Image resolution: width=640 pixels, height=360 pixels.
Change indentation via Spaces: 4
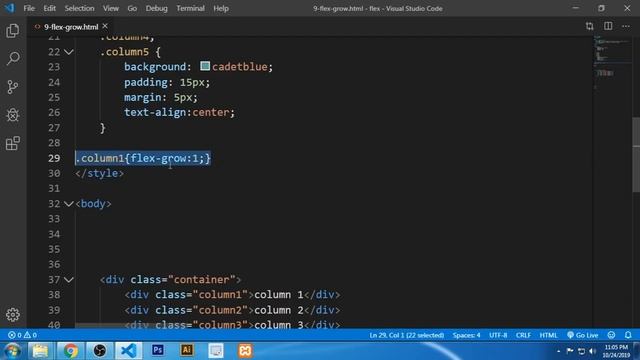pyautogui.click(x=467, y=335)
